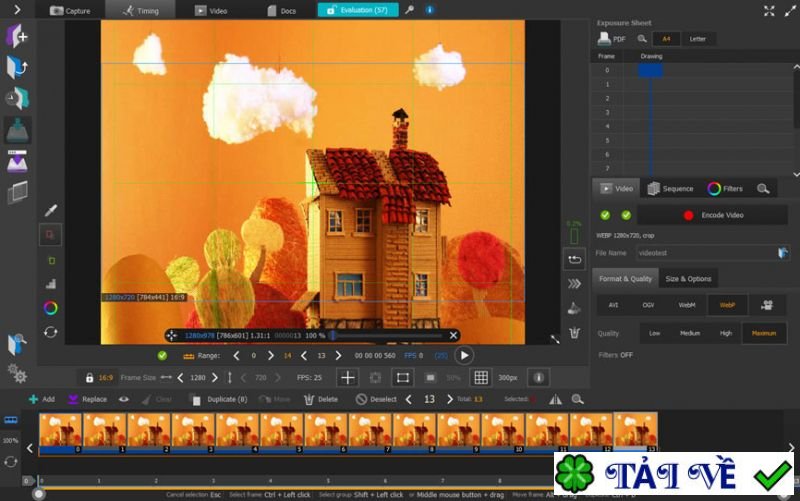Viewport: 800px width, 501px height.
Task: Click the crosshair overlay icon
Action: coord(347,378)
